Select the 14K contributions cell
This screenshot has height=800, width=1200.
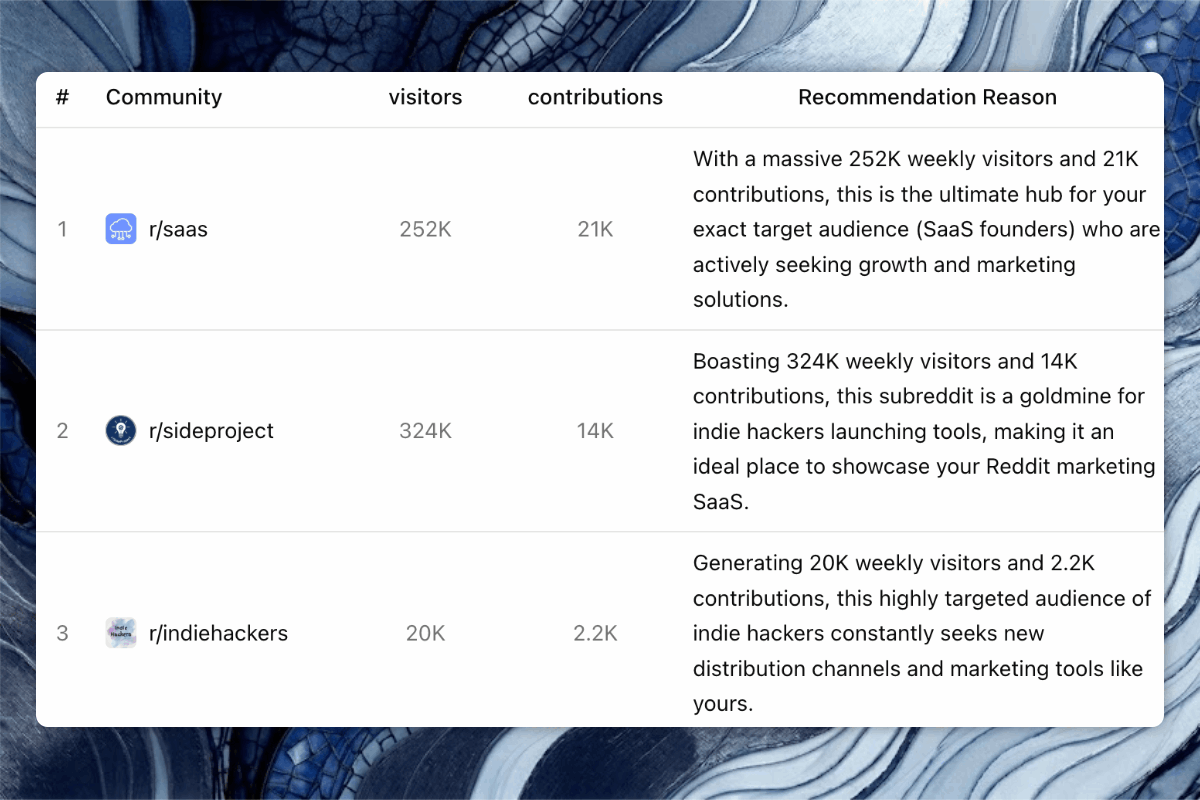tap(595, 431)
